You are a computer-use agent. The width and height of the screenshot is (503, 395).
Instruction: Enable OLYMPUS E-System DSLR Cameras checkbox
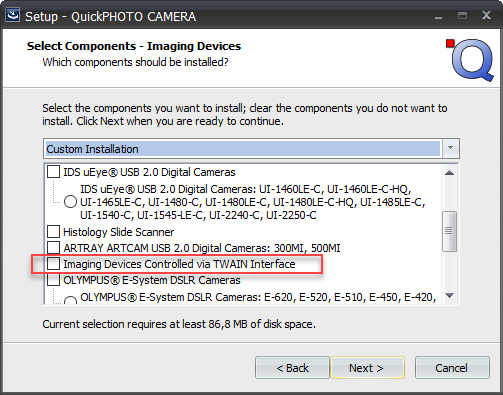[x=53, y=280]
